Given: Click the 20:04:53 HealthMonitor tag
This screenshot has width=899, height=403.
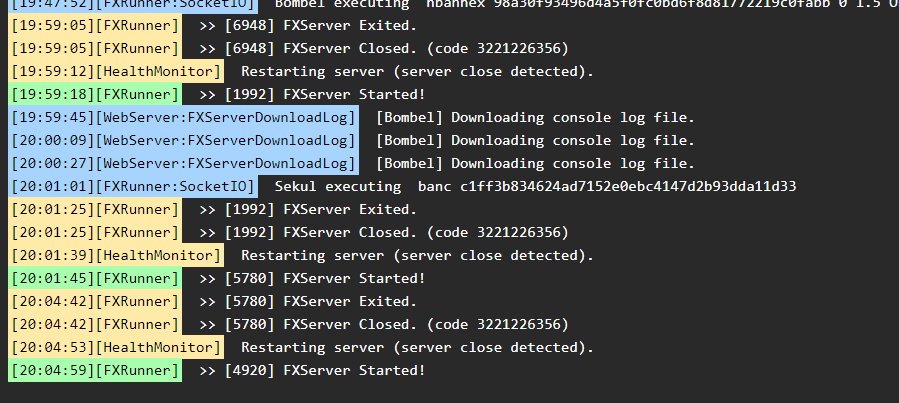Looking at the screenshot, I should coord(116,347).
